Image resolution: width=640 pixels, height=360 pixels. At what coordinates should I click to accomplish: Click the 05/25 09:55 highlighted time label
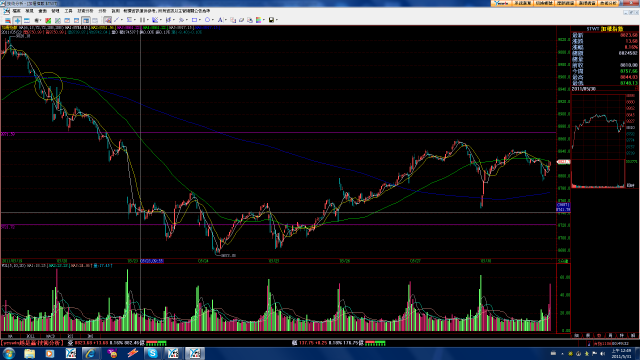[x=152, y=261]
